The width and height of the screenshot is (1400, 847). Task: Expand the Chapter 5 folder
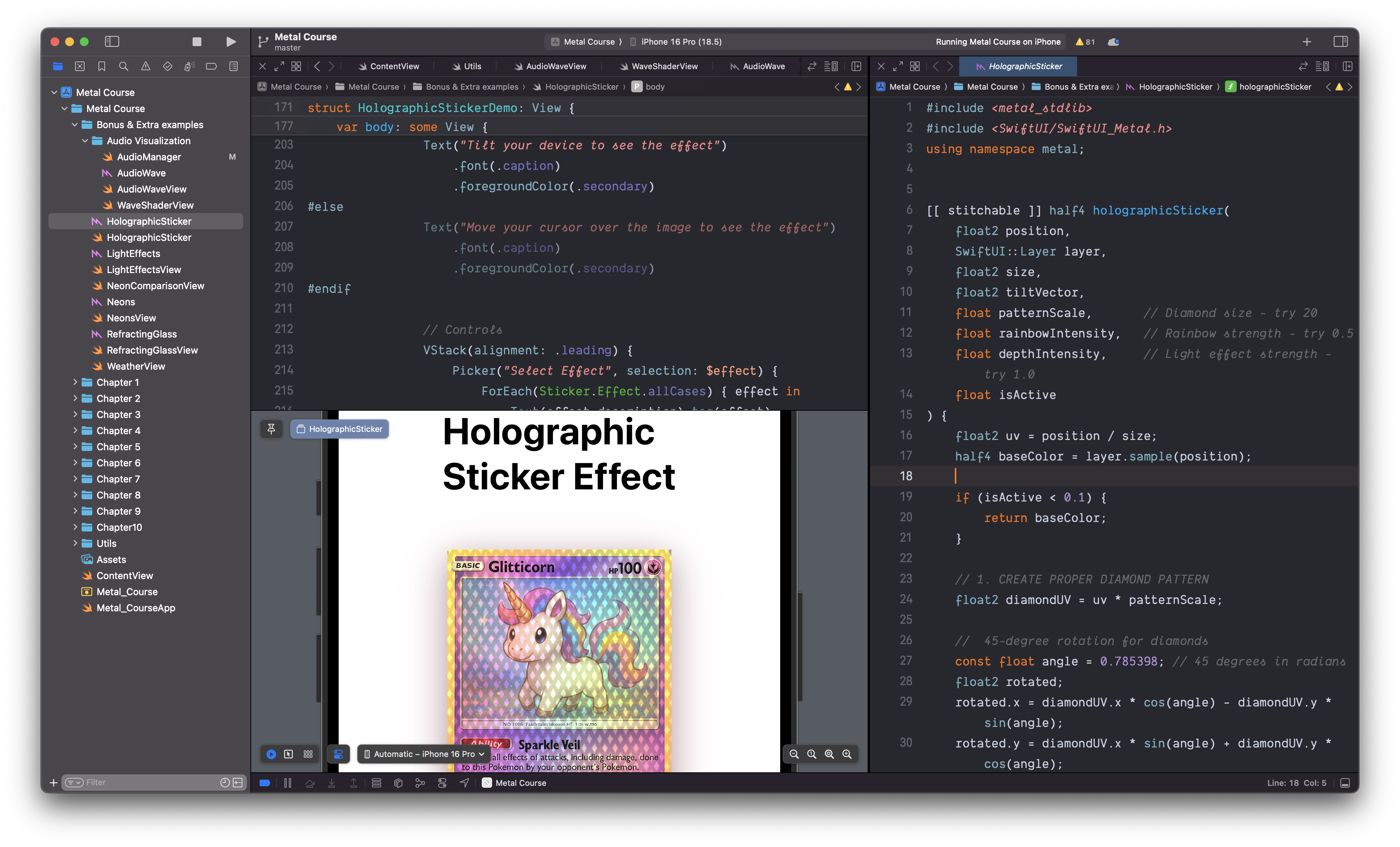pos(75,447)
